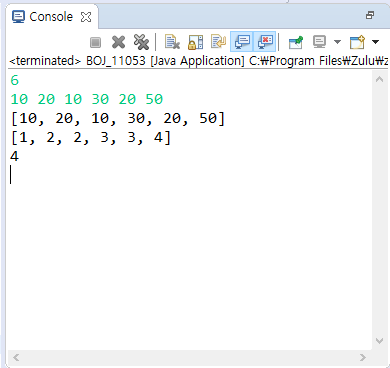This screenshot has height=368, width=390.
Task: Remove all terminated launches double X icon
Action: pos(141,42)
